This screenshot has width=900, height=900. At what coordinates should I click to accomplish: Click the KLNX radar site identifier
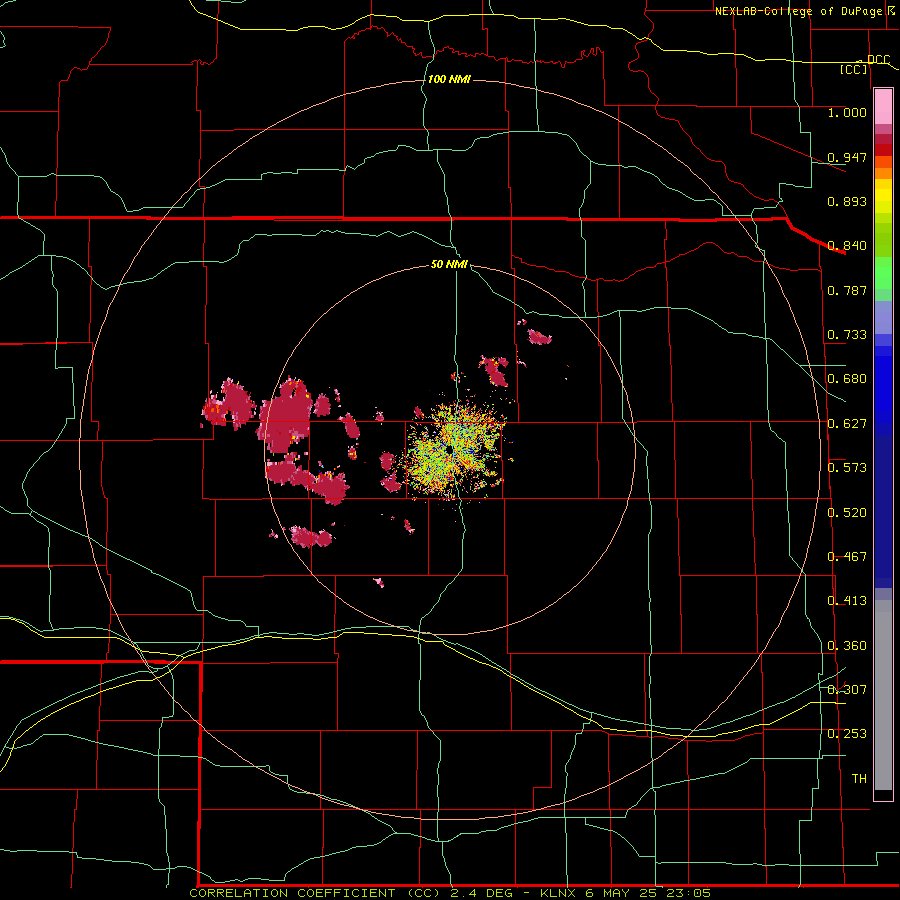pos(560,893)
